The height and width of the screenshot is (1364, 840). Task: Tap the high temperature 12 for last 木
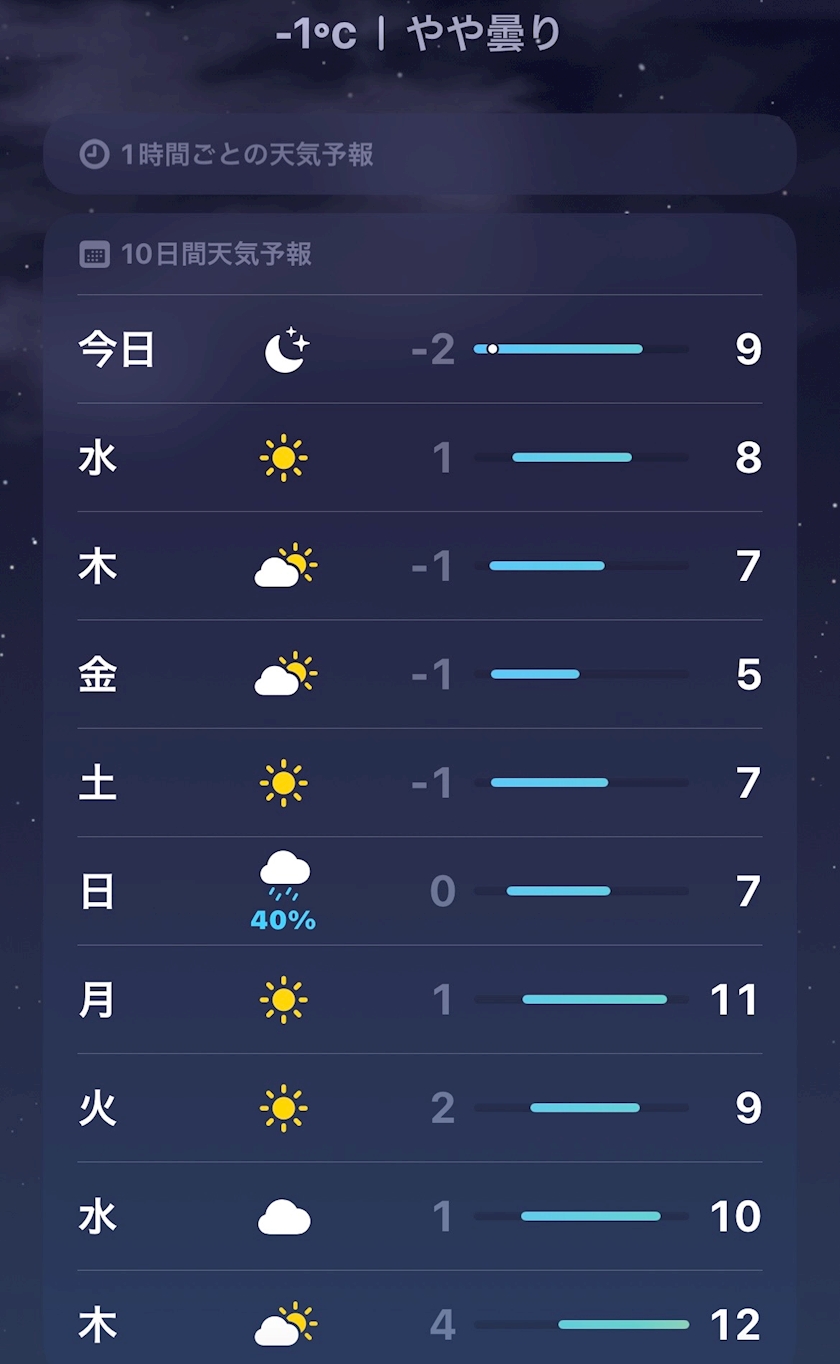(735, 1325)
